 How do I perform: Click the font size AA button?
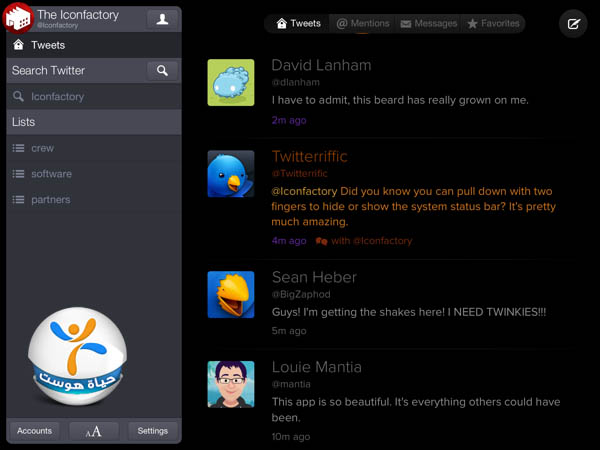(x=94, y=431)
